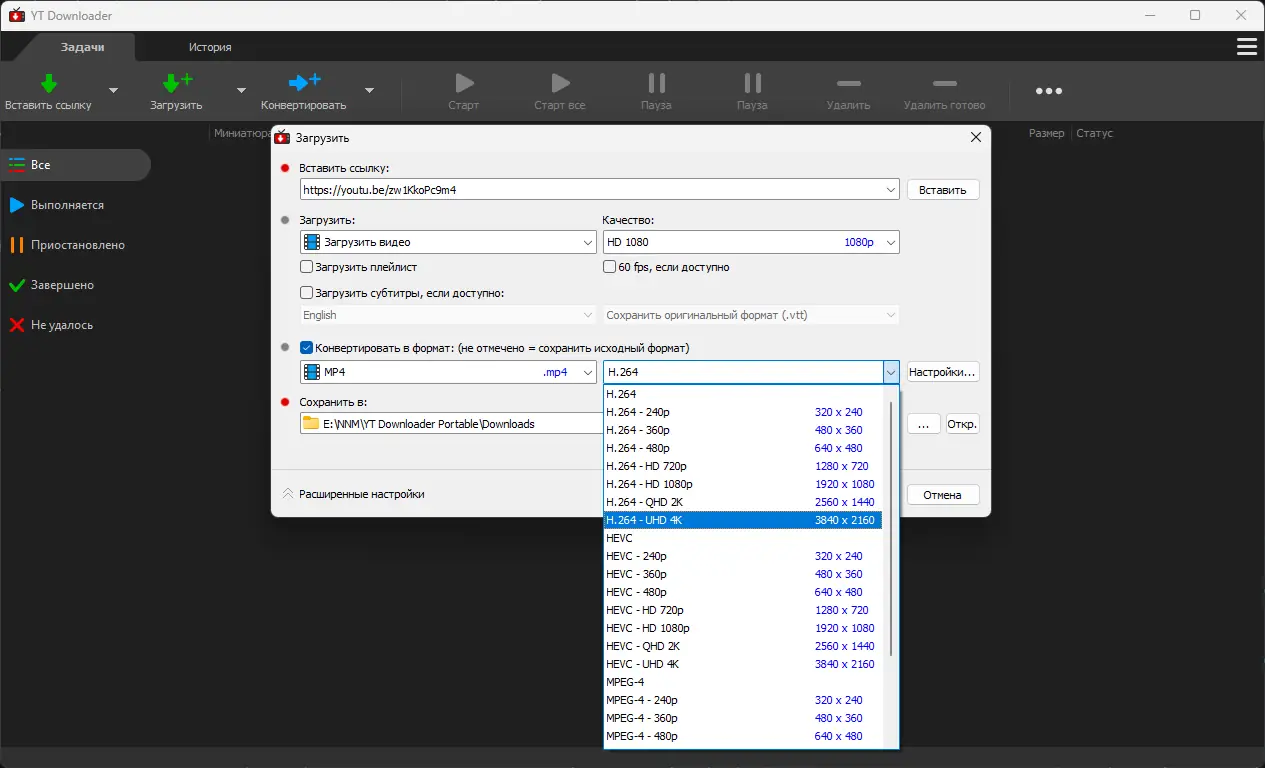Click the URL link input field
This screenshot has width=1265, height=768.
(x=590, y=190)
